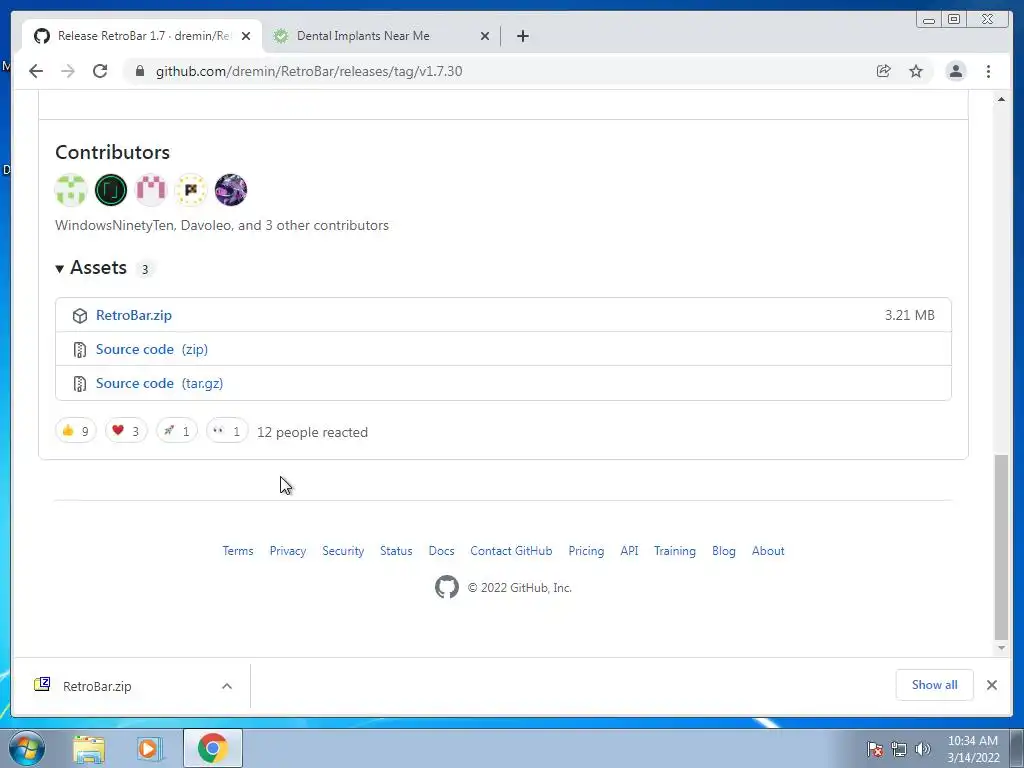The width and height of the screenshot is (1024, 768).
Task: Click the vertical scrollbar thumb
Action: [1001, 547]
